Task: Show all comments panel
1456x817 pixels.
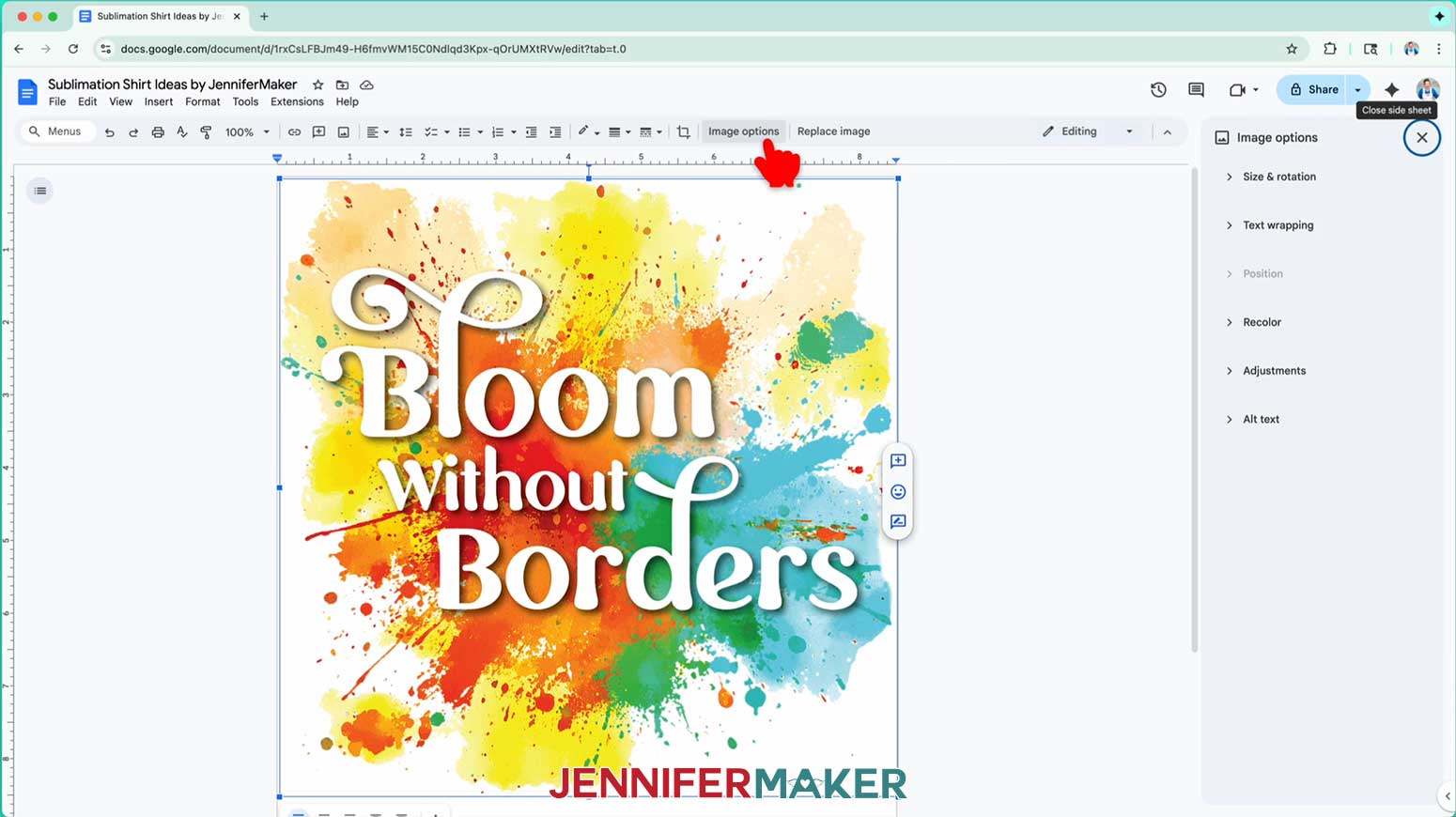Action: (1196, 90)
